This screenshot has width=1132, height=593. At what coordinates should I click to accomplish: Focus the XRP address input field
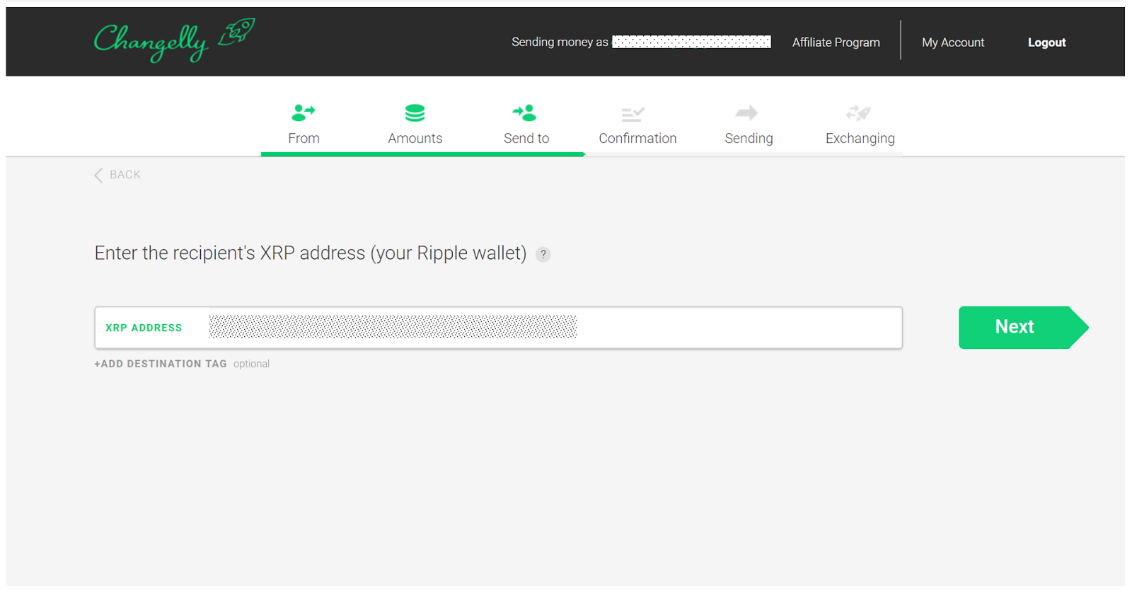coord(498,328)
